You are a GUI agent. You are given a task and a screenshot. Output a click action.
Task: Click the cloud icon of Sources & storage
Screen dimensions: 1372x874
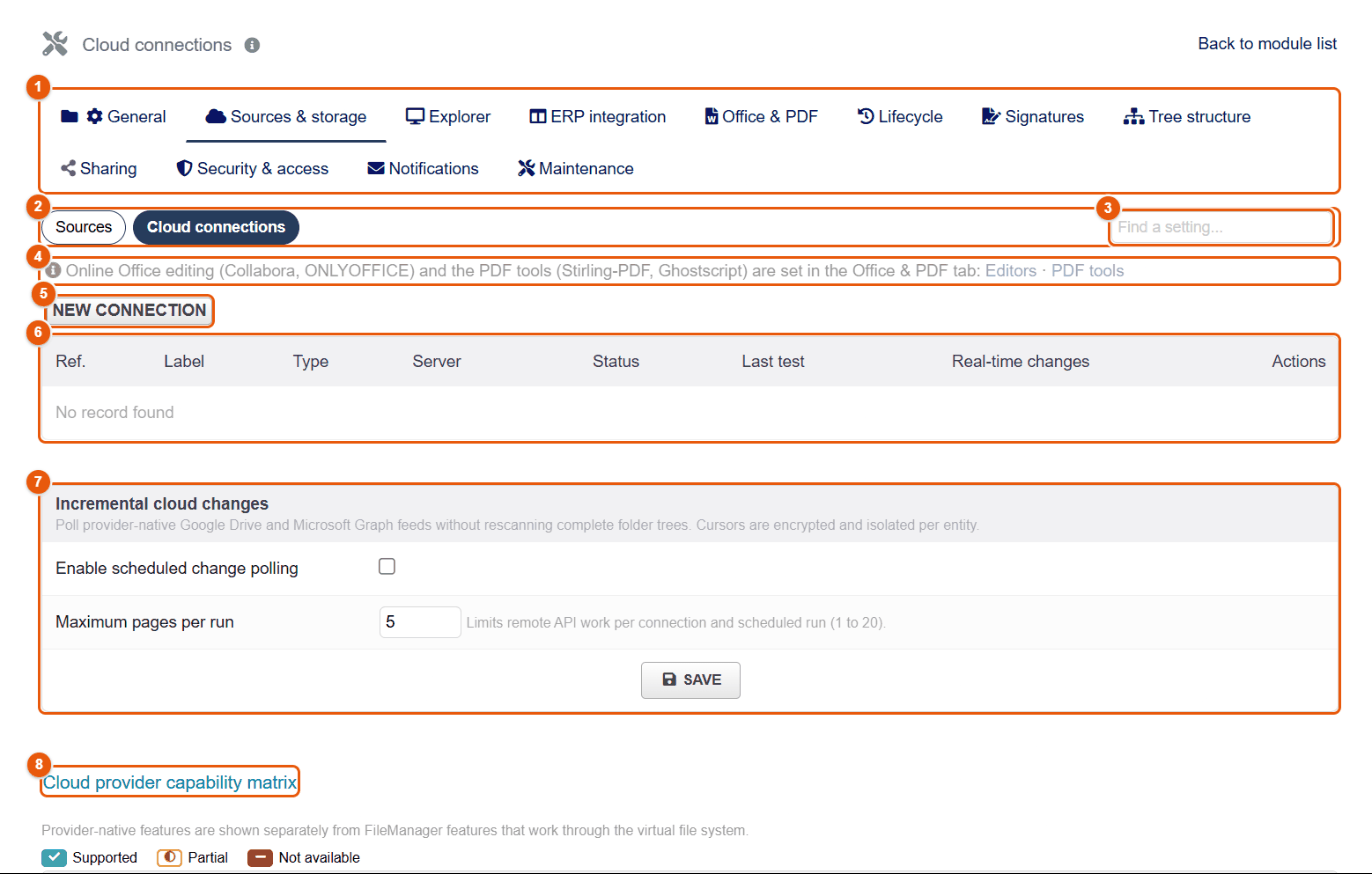[215, 116]
